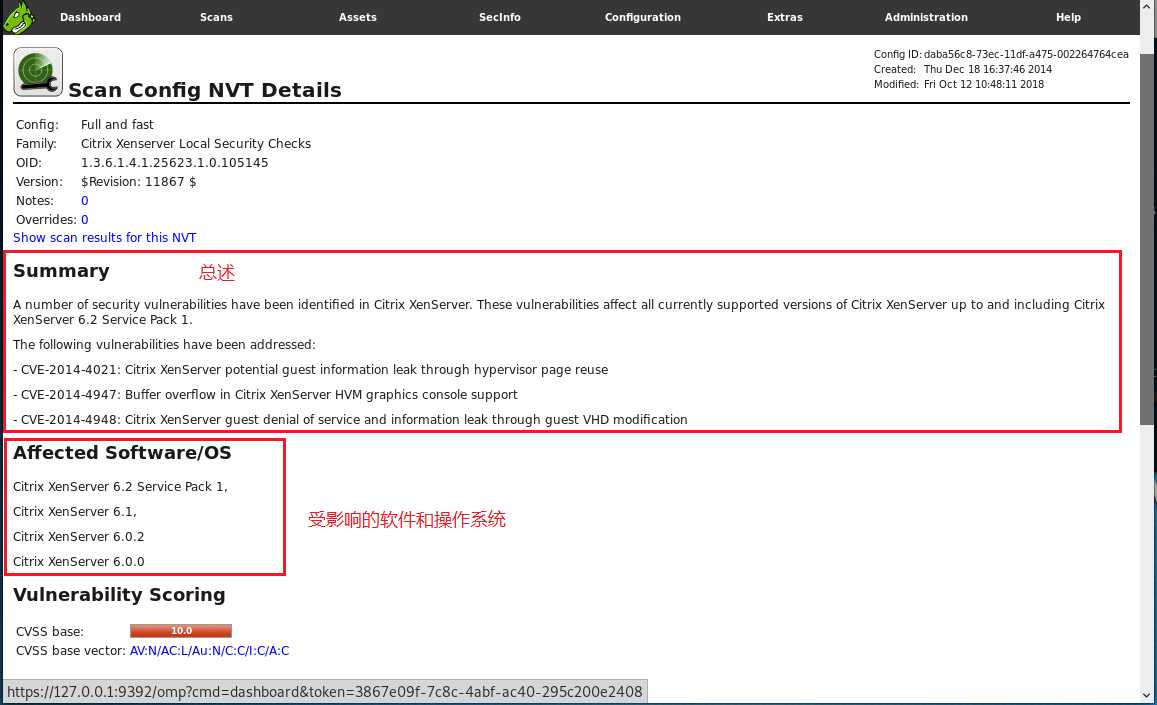Follow 'Show scan results for this NVT' link
1157x705 pixels.
[105, 238]
